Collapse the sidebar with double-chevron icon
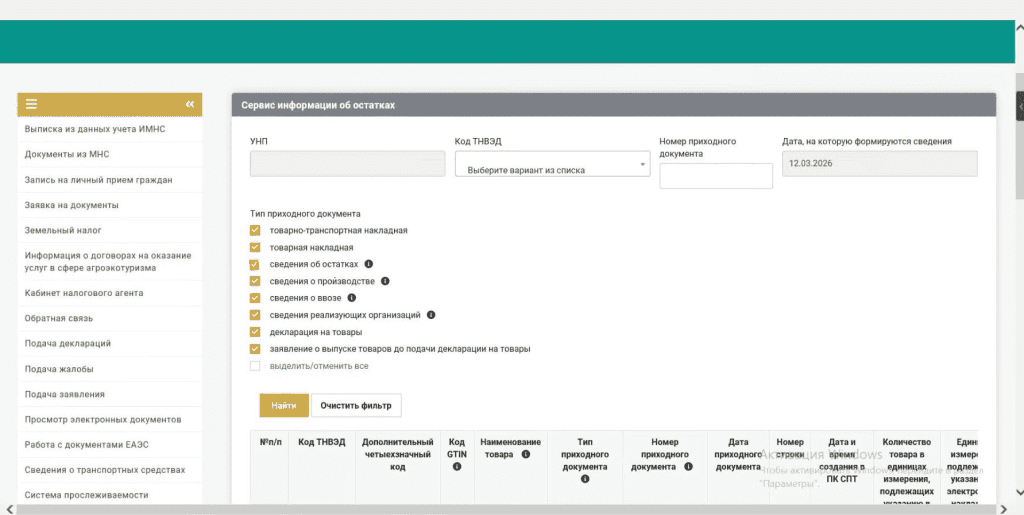 [190, 104]
